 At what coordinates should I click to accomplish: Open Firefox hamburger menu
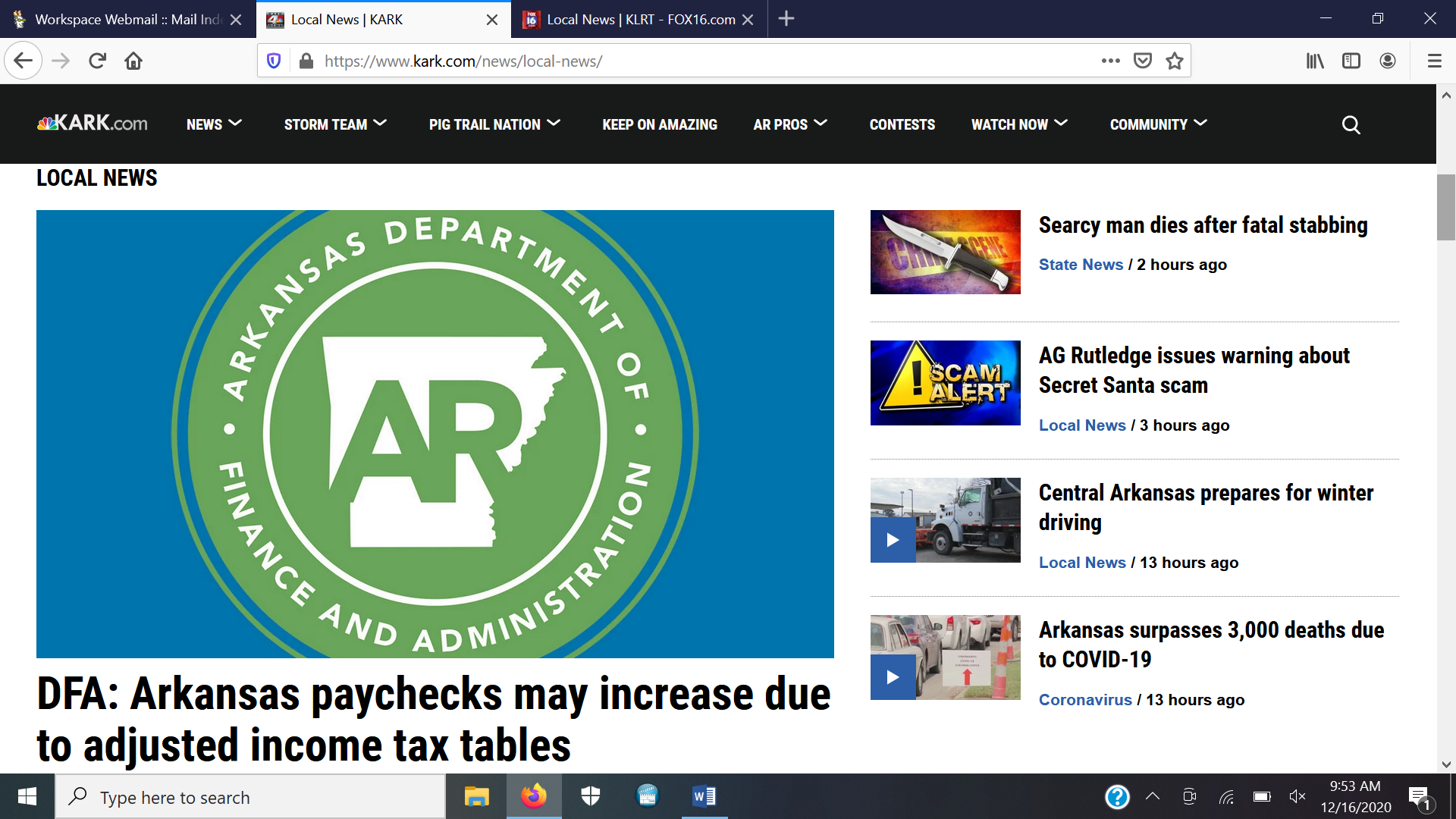(x=1434, y=61)
